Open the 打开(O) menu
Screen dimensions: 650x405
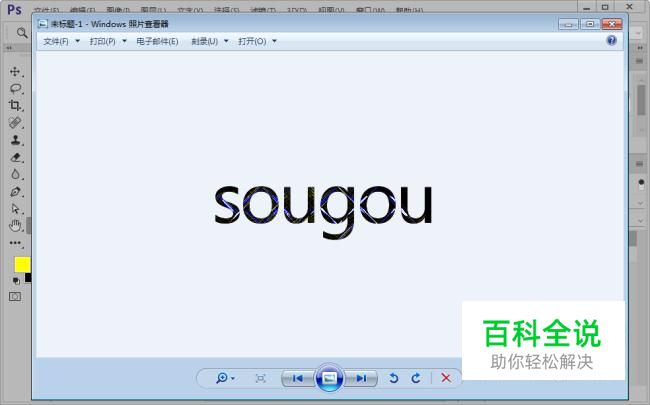[x=252, y=41]
